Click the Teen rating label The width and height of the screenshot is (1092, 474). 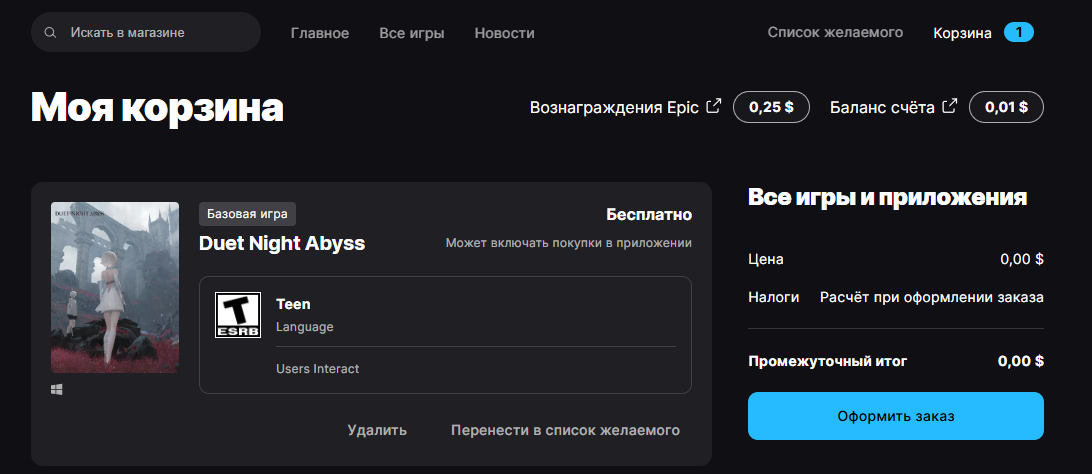(x=293, y=304)
